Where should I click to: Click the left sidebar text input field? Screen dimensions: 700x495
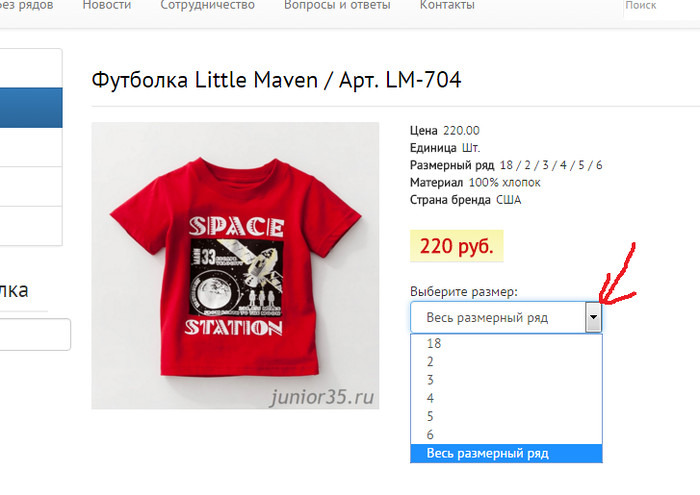pyautogui.click(x=34, y=334)
